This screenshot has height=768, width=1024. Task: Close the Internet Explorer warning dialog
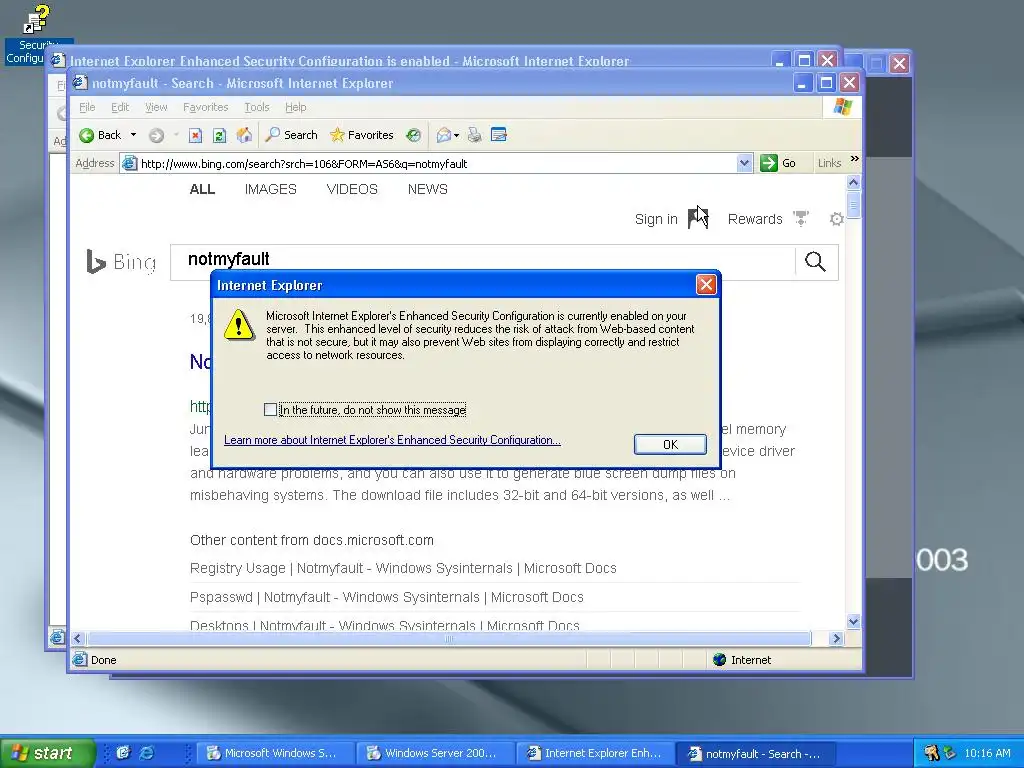(706, 285)
